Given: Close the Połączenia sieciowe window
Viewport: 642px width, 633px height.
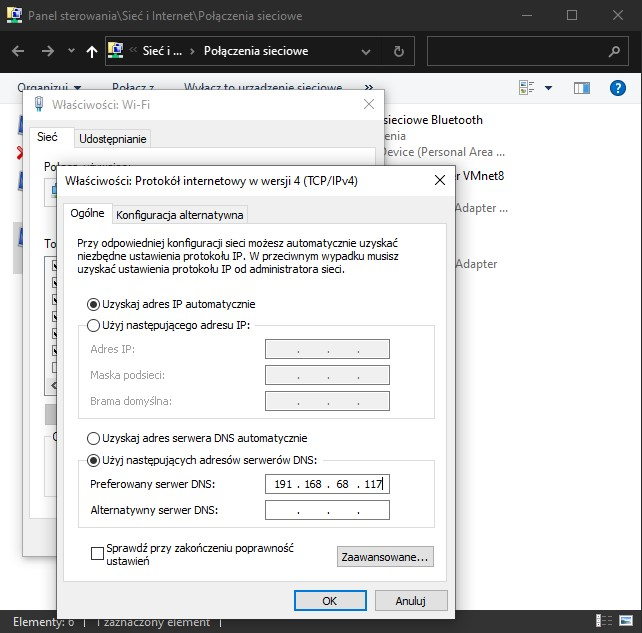Looking at the screenshot, I should [617, 15].
